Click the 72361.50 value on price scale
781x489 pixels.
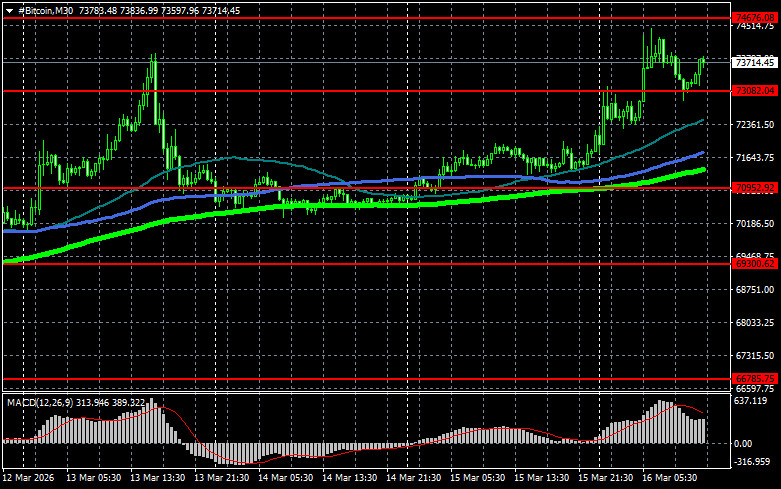click(755, 124)
